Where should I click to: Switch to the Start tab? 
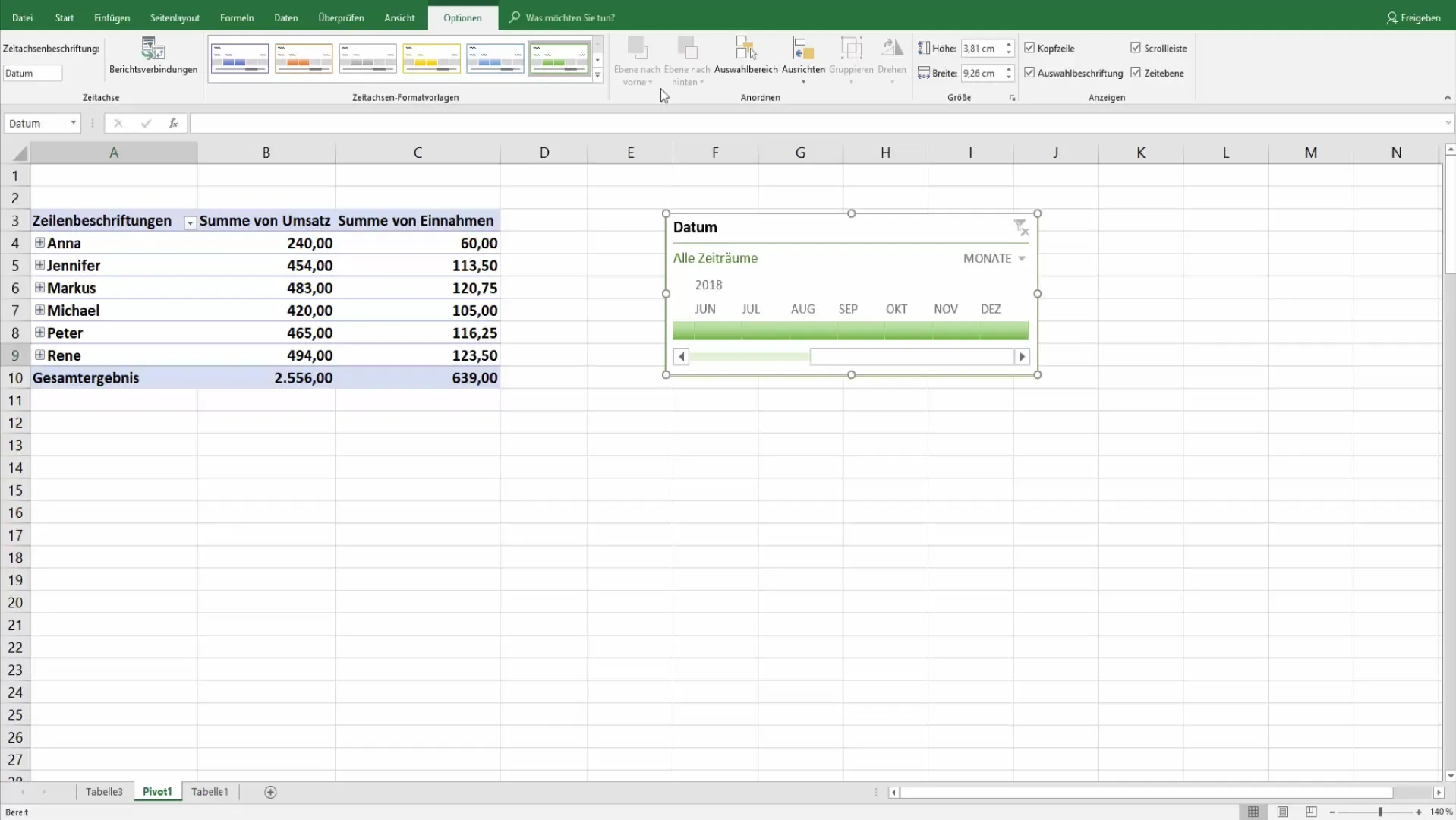(x=65, y=17)
